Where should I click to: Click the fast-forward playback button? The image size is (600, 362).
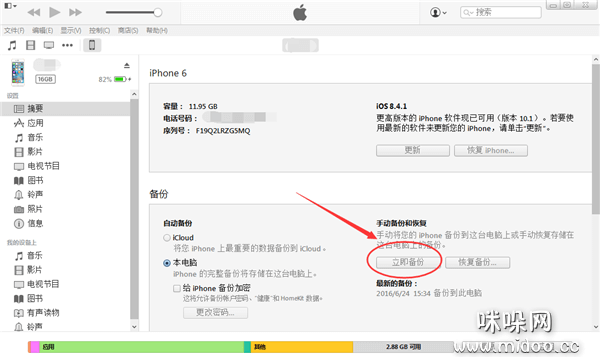pos(75,13)
